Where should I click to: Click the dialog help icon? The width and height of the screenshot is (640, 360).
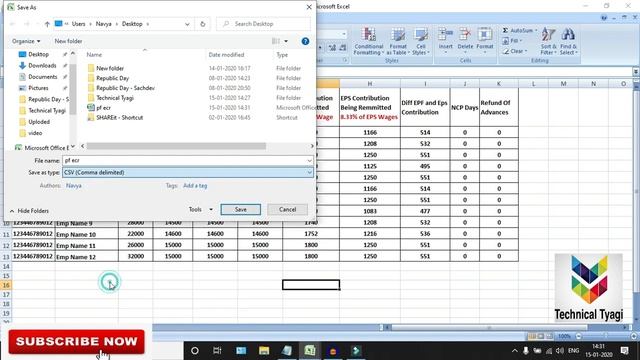tap(305, 41)
